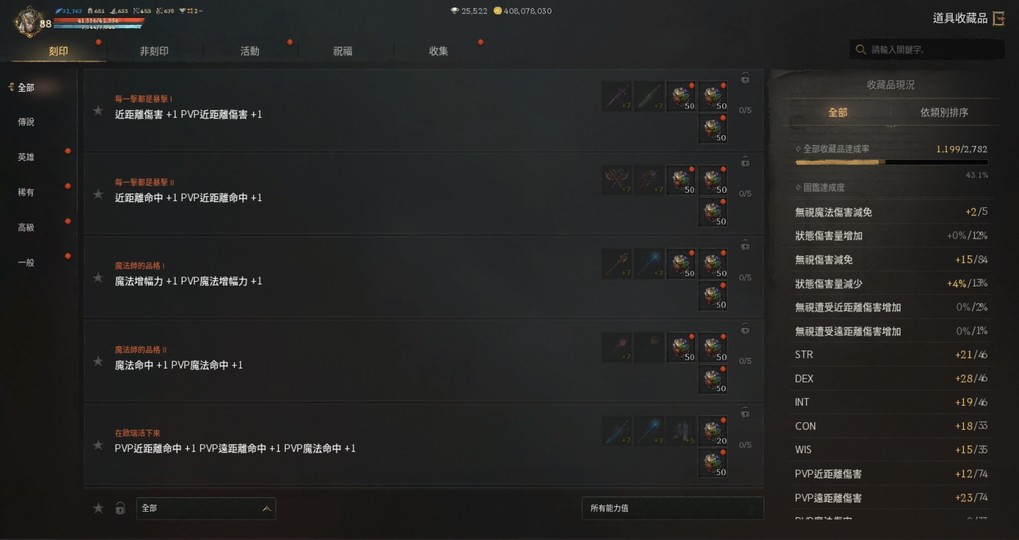The height and width of the screenshot is (540, 1019).
Task: Click the gem box with 20 count
Action: click(713, 431)
